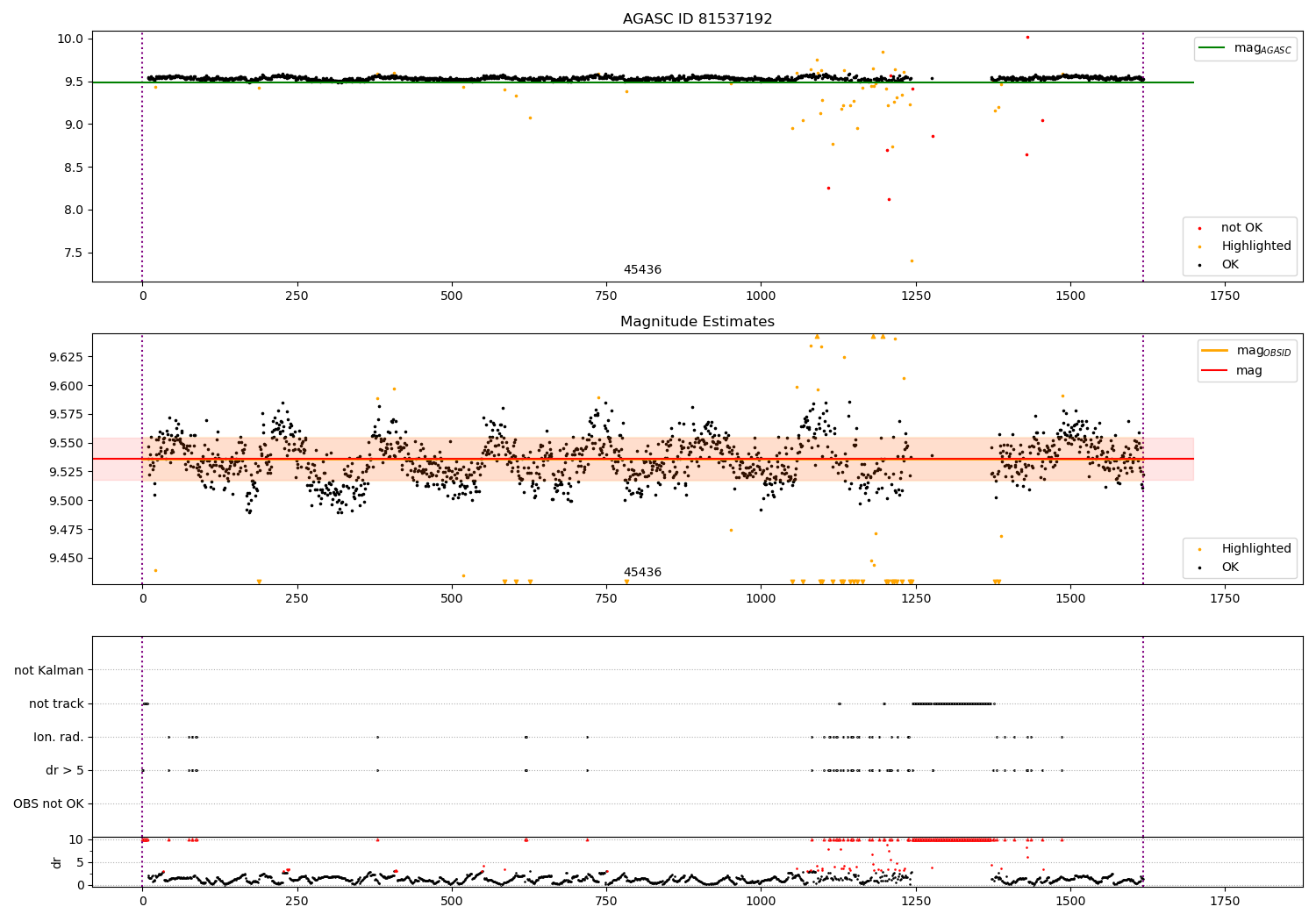Click the '45436' annotation in the top plot
The width and height of the screenshot is (1316, 921).
coord(642,270)
